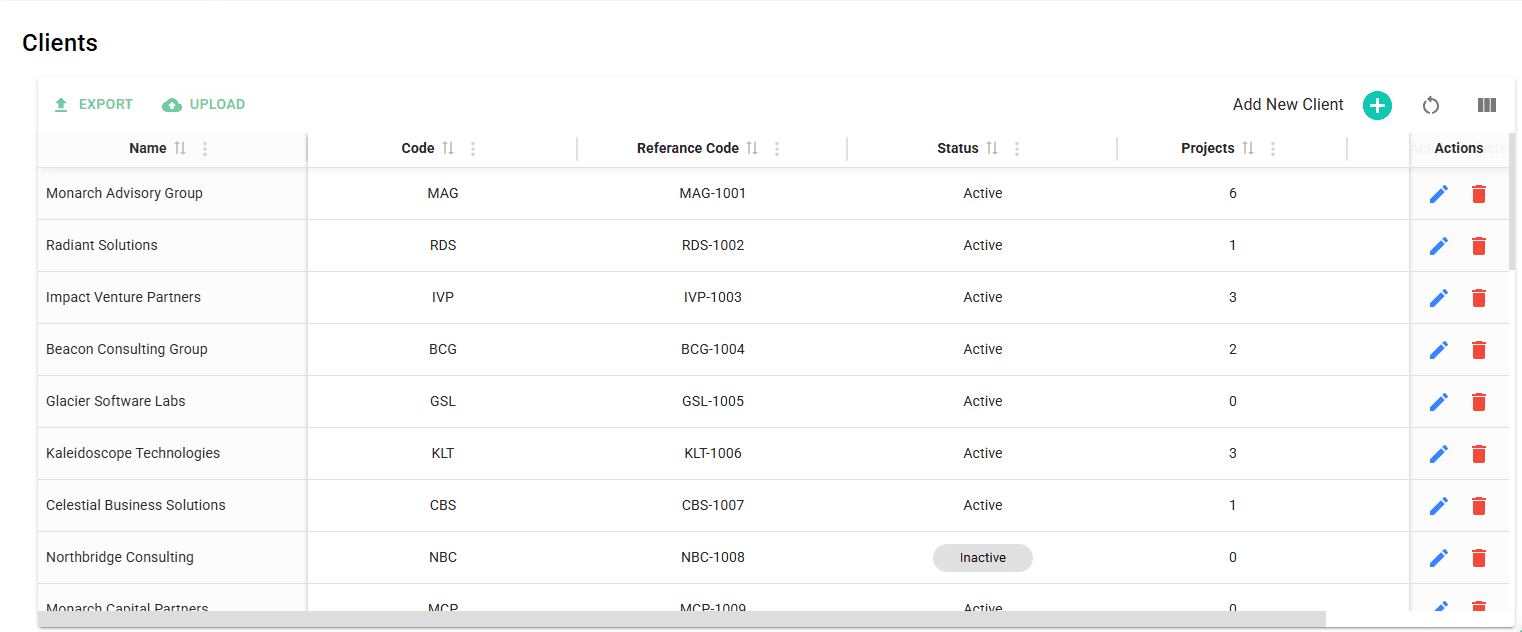1522x632 pixels.
Task: Click the trash icon for Glacier Software Labs
Action: point(1479,401)
